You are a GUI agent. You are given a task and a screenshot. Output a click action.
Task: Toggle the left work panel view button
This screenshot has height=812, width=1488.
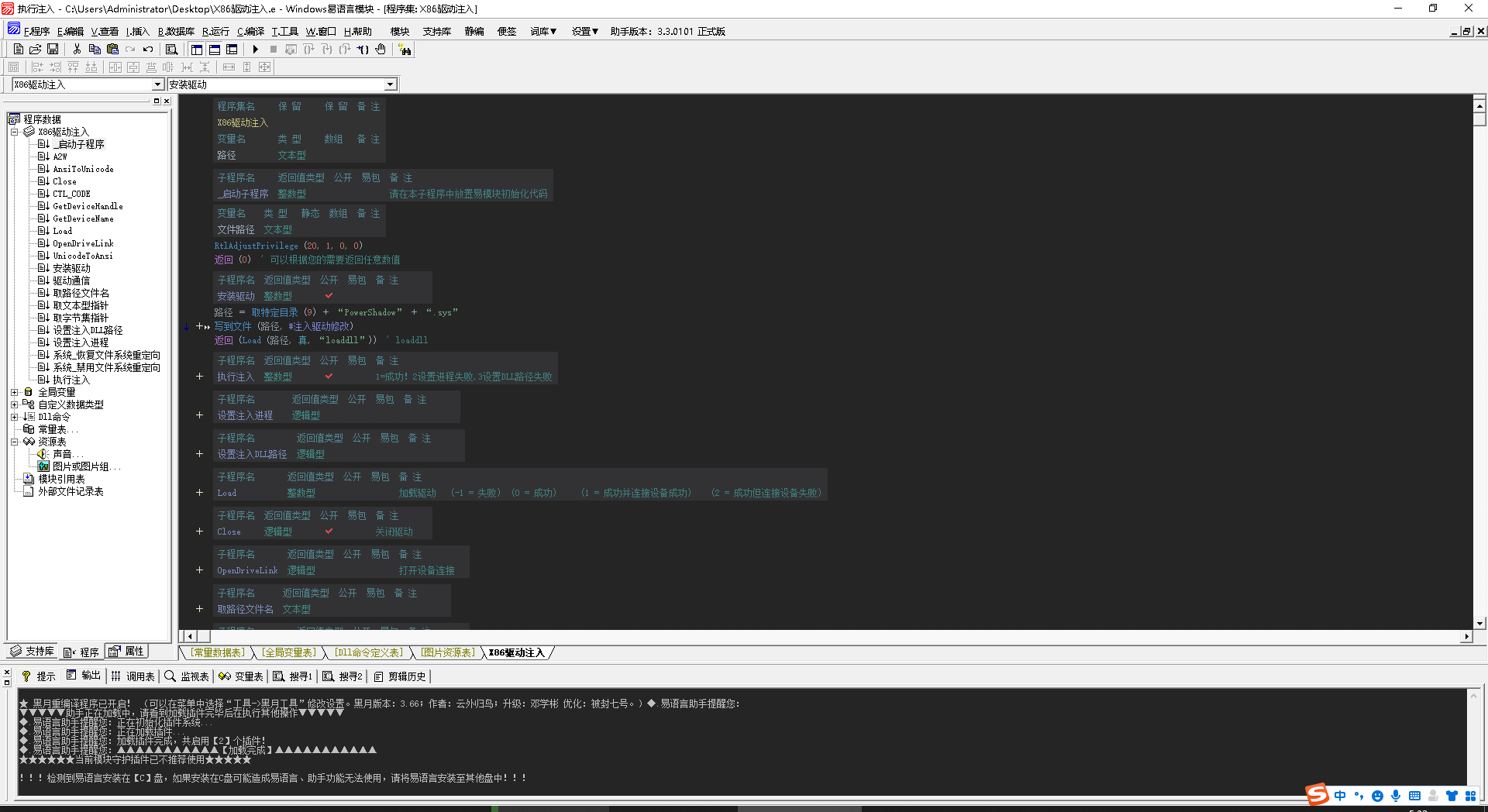pos(197,49)
